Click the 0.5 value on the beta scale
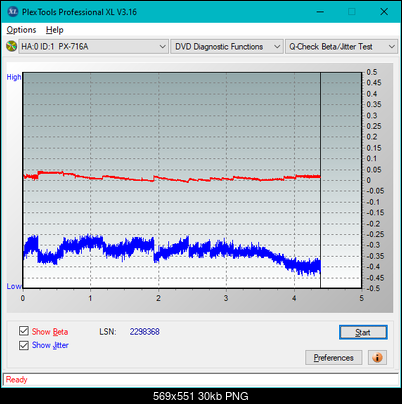Viewport: 402px width, 404px height. tap(372, 72)
